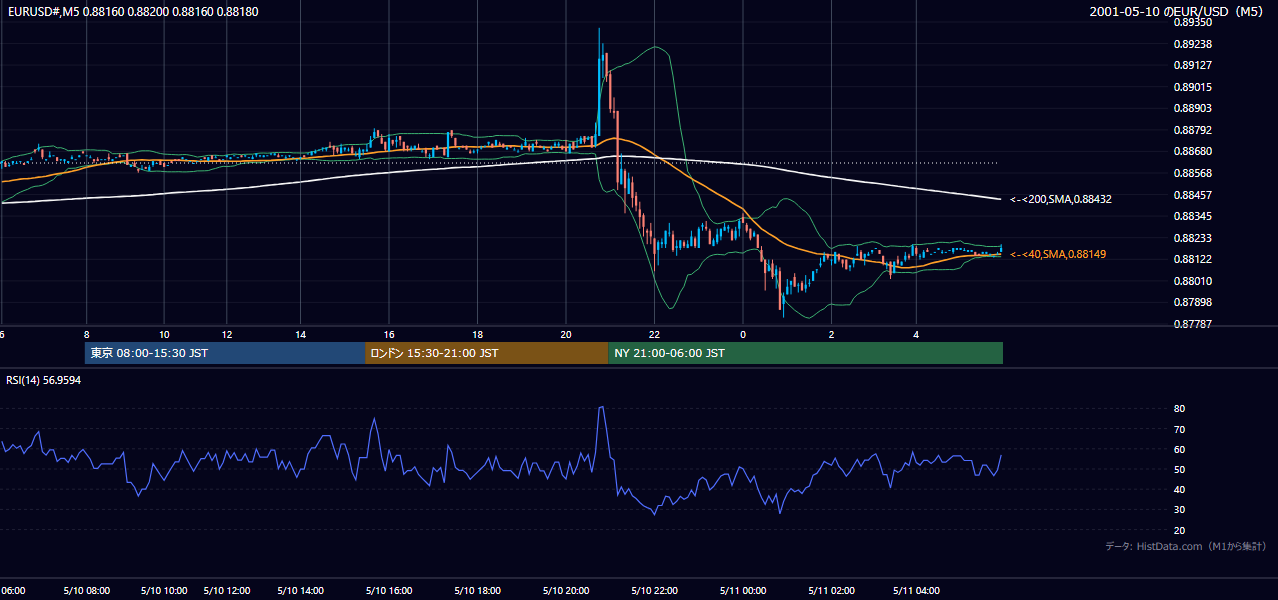The width and height of the screenshot is (1278, 600).
Task: Click the RSI 80 level label
Action: [x=1179, y=409]
